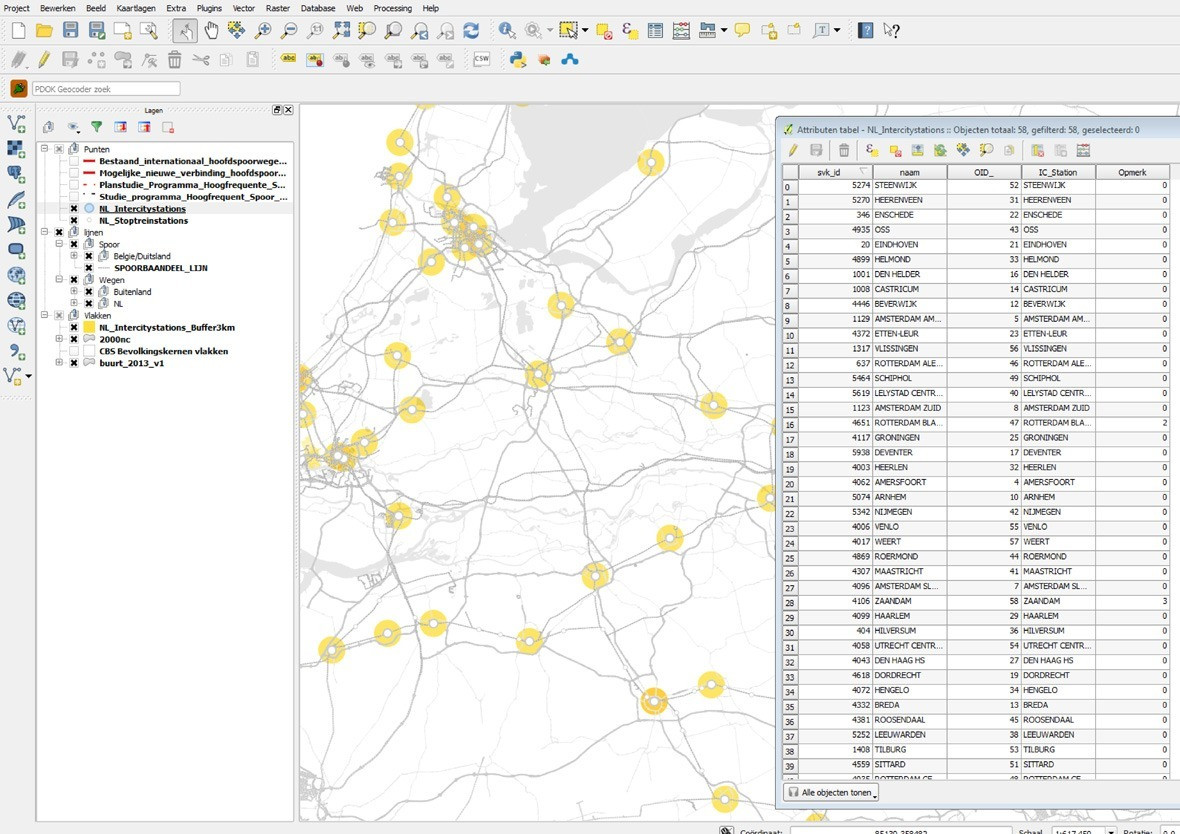Open the Python console

pos(518,60)
